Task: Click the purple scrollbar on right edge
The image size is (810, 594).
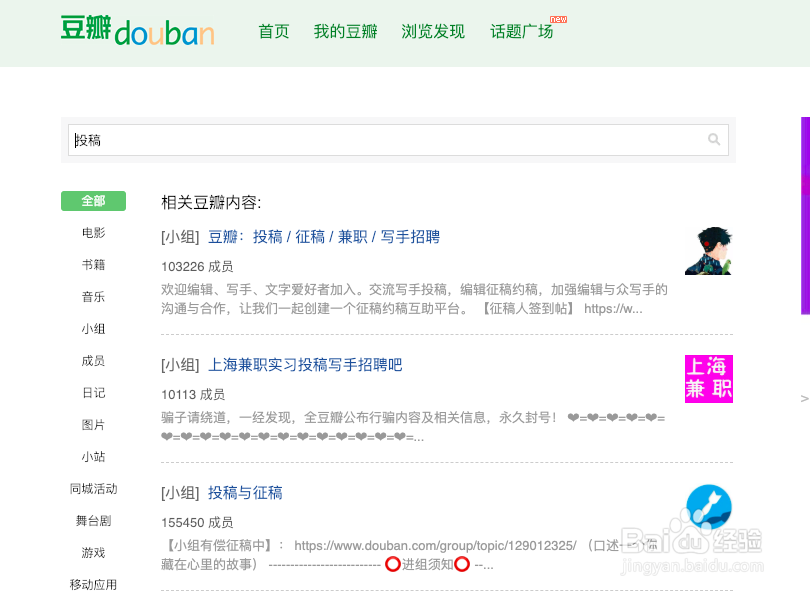Action: click(805, 215)
